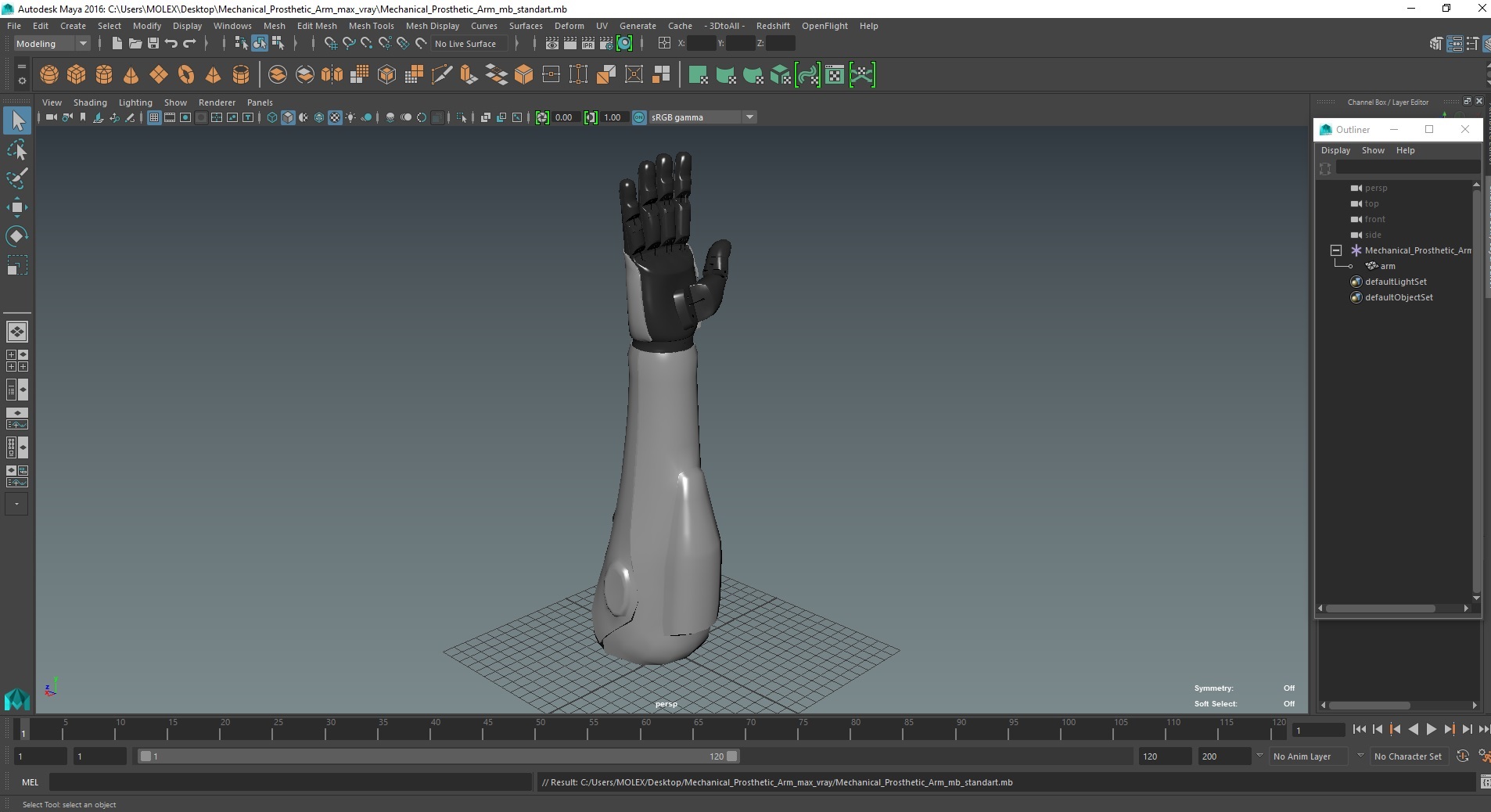Click the Multi-Cut knife shelf icon
Screen dimensions: 1491x812
click(441, 75)
